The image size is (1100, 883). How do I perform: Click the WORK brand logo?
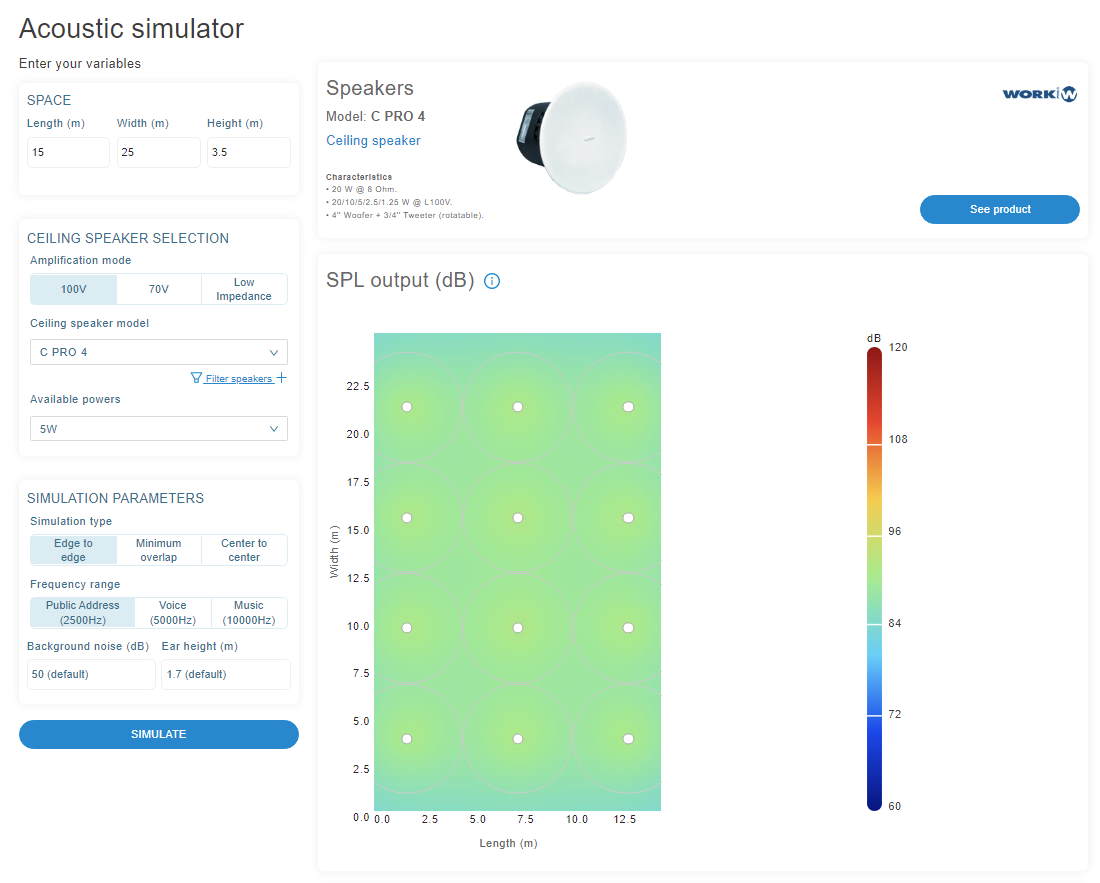[1040, 94]
